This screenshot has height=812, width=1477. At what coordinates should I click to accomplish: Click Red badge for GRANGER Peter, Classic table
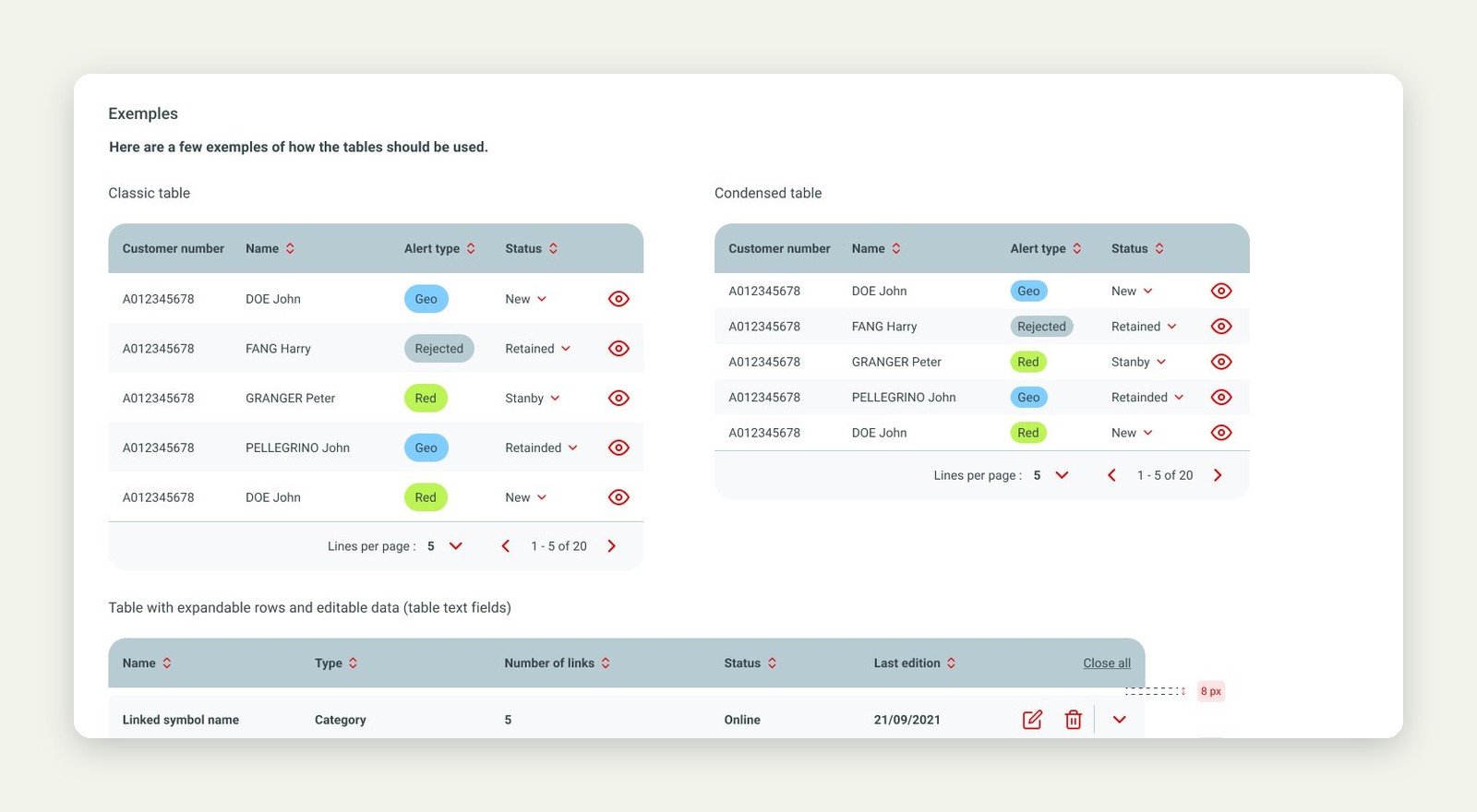[x=426, y=398]
